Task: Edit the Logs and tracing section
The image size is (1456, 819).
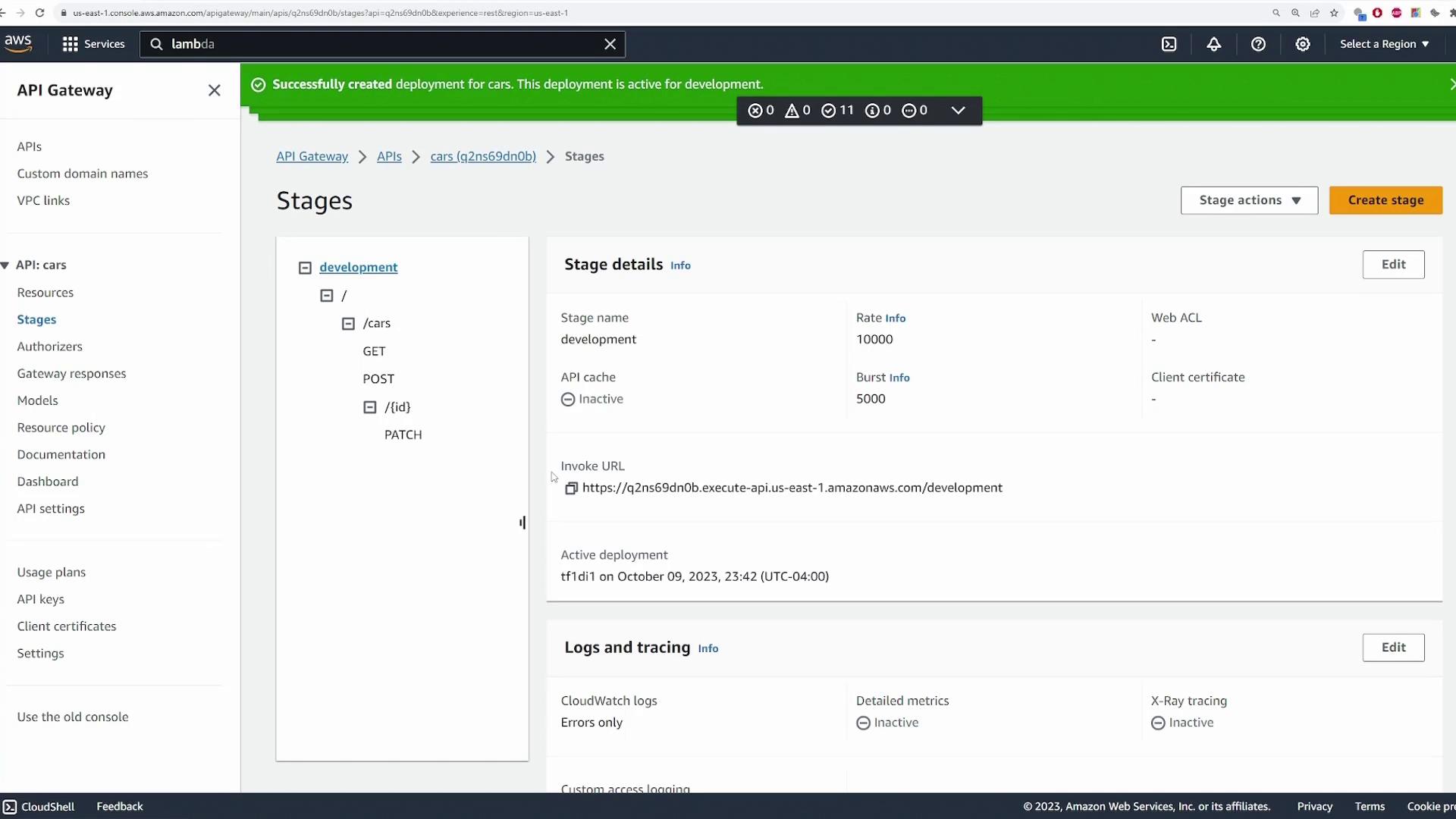Action: pyautogui.click(x=1392, y=648)
